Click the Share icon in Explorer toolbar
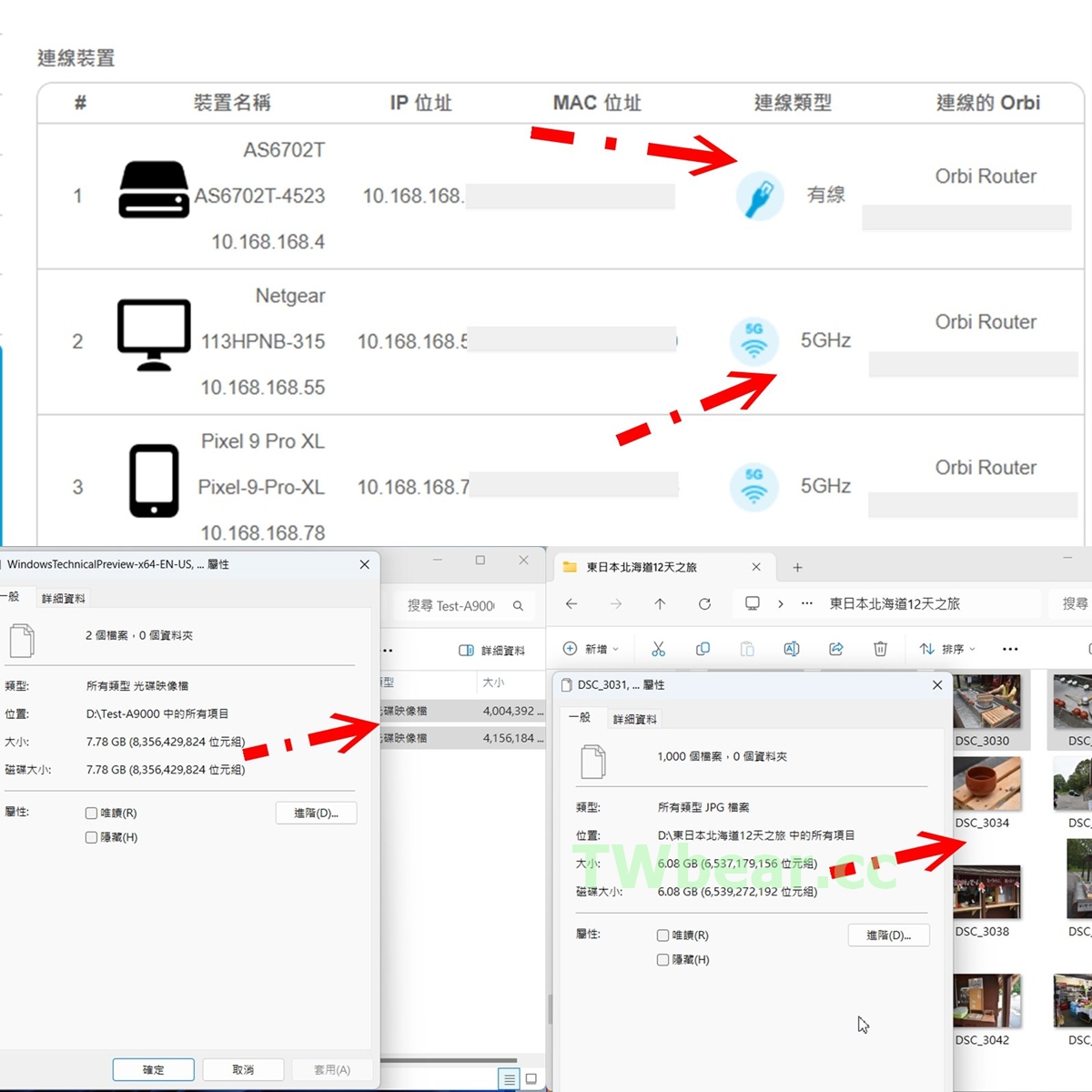This screenshot has width=1092, height=1092. click(836, 649)
